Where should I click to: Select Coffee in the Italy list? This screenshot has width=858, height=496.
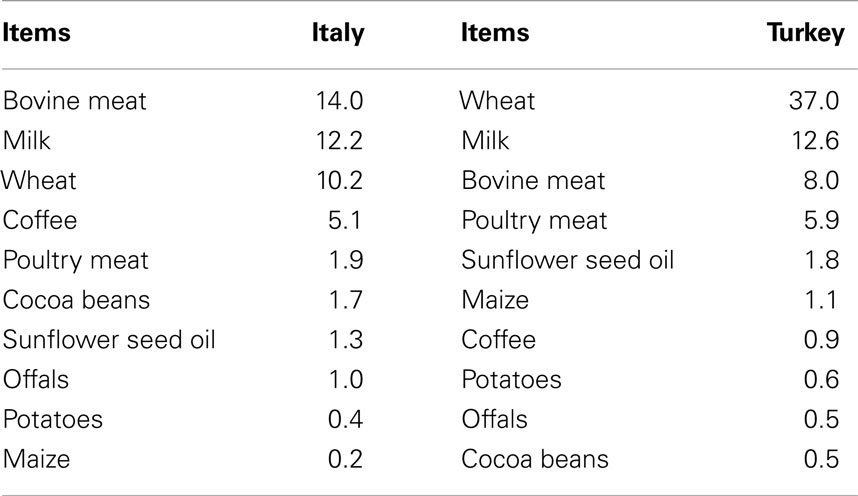(39, 220)
